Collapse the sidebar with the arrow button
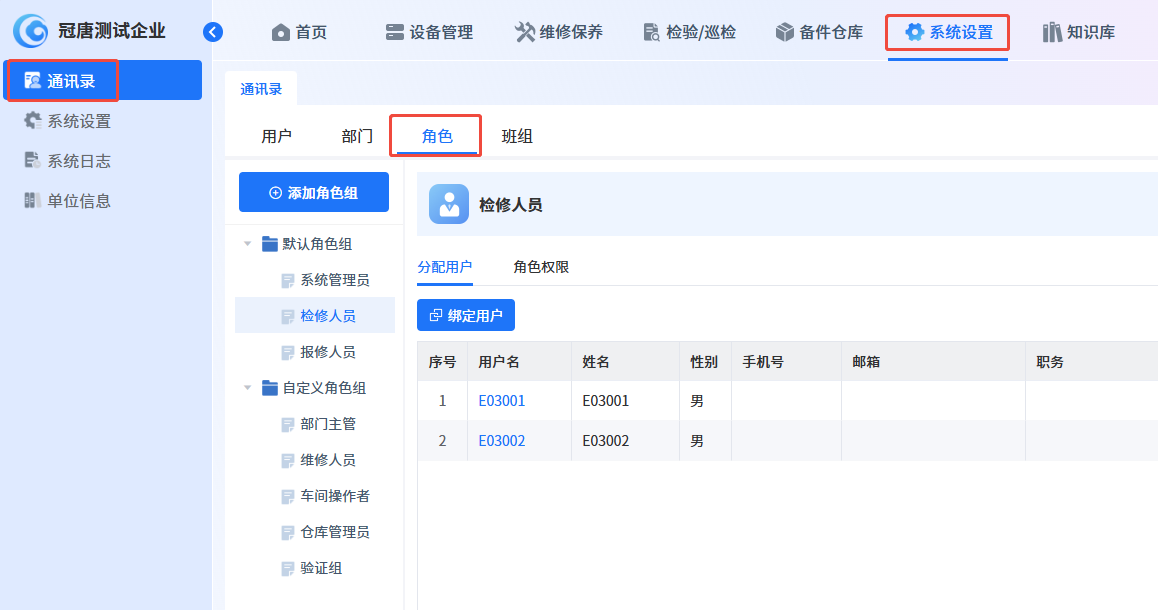Screen dimensions: 1158x610 pos(212,32)
